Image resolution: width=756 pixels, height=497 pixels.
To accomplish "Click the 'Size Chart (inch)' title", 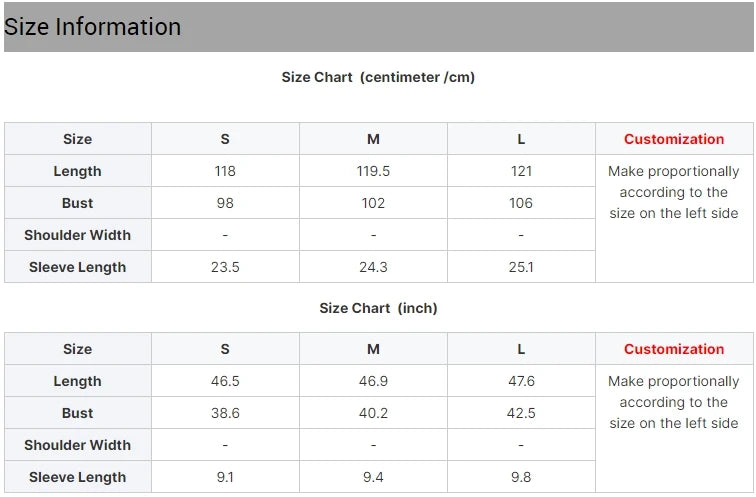I will 378,308.
